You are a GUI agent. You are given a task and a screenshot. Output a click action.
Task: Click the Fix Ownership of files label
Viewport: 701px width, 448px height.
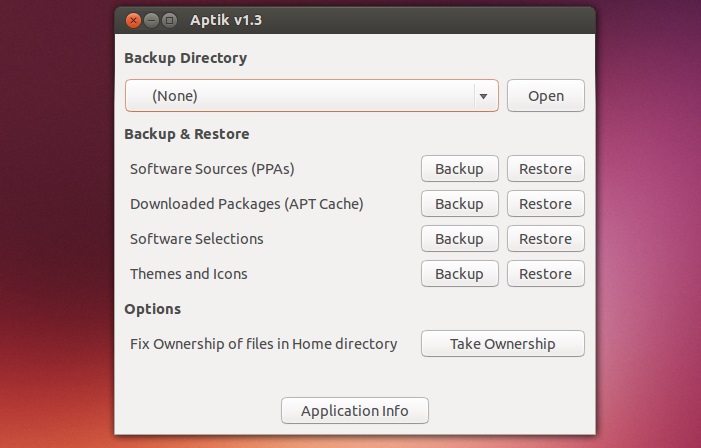coord(263,344)
